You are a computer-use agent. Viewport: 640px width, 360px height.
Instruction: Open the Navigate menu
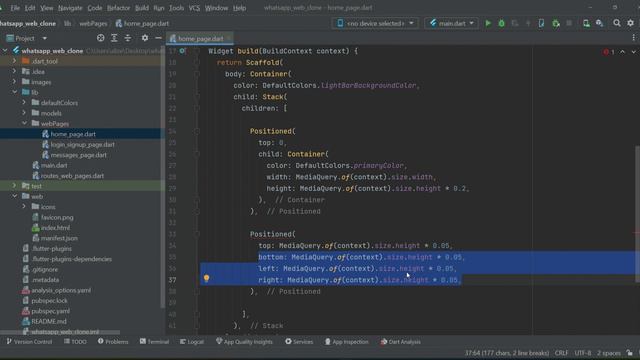70,8
